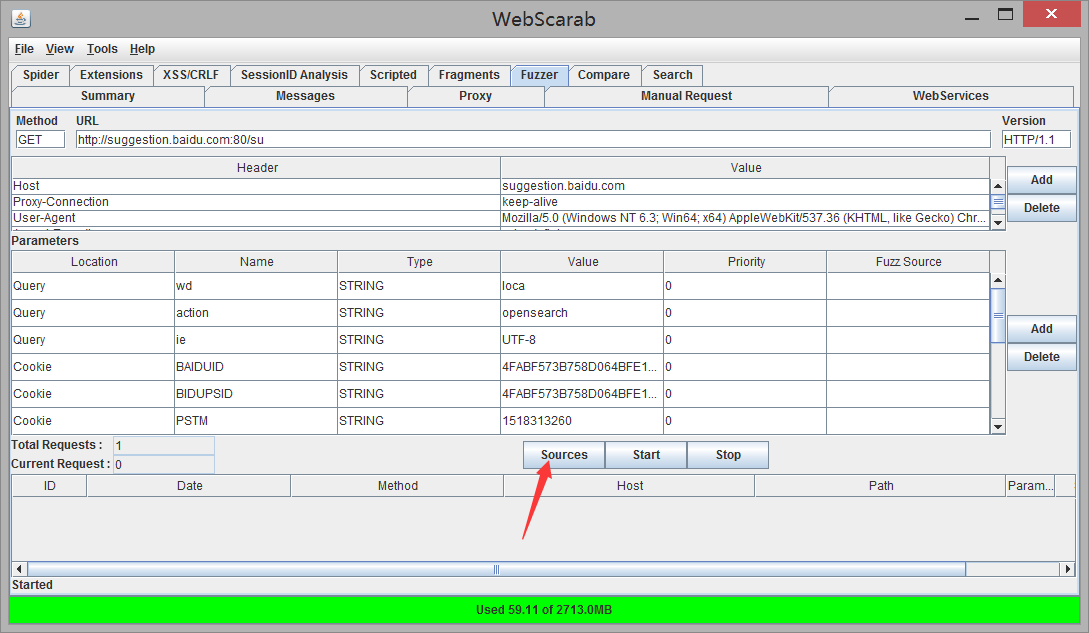
Task: Click the UTF-8 value cell
Action: coord(582,340)
